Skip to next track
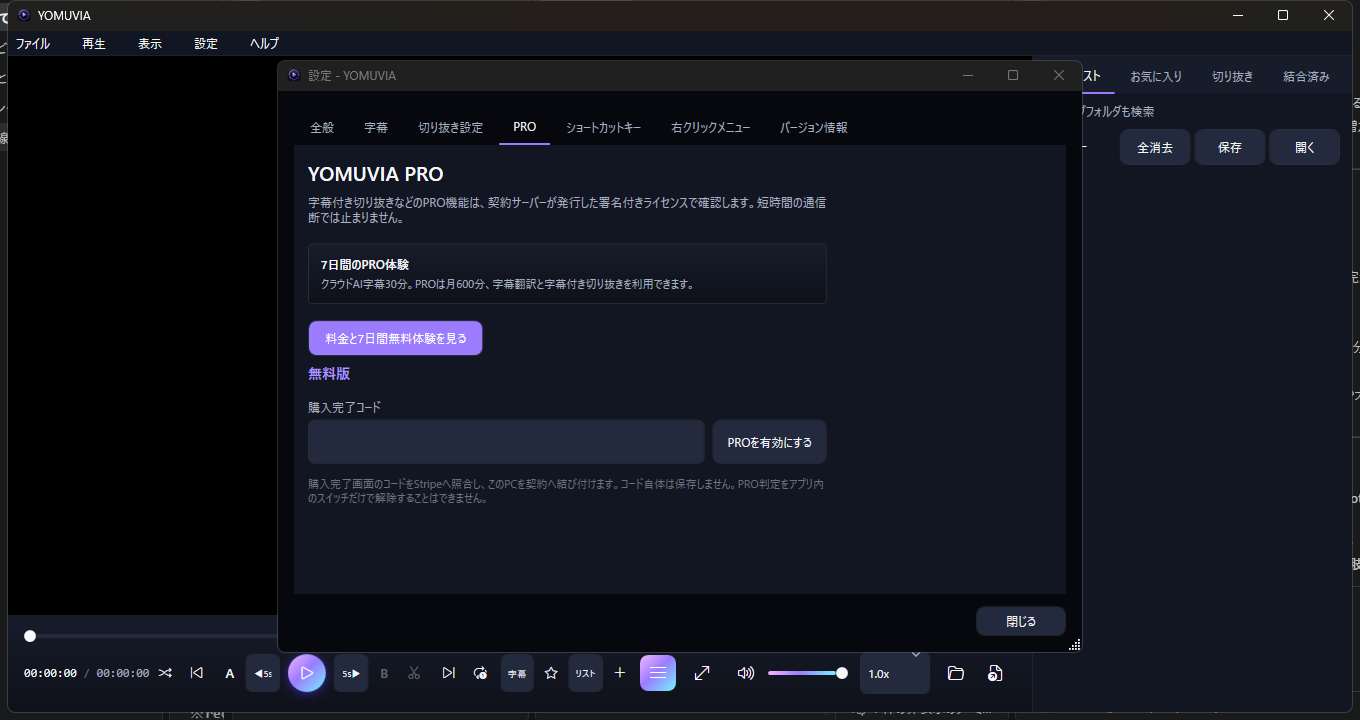The width and height of the screenshot is (1360, 720). (448, 673)
